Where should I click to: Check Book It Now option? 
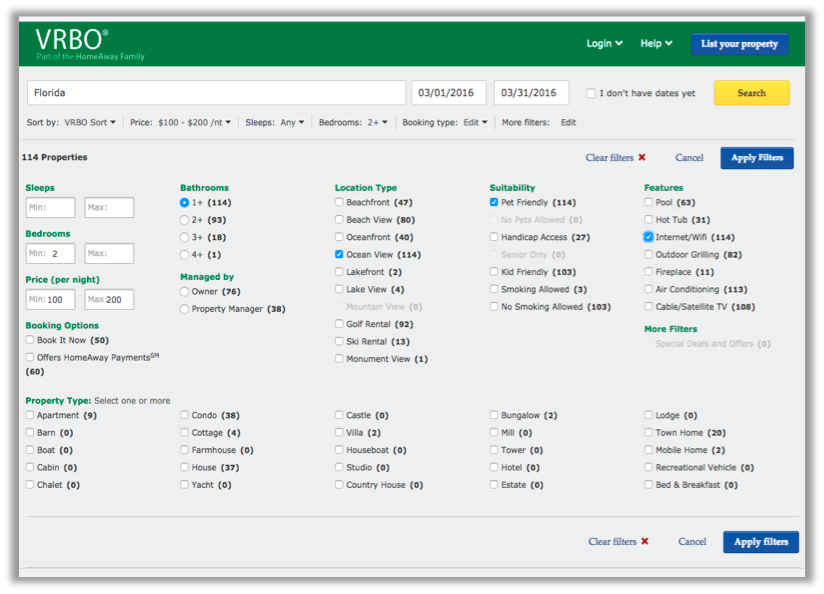pos(30,340)
